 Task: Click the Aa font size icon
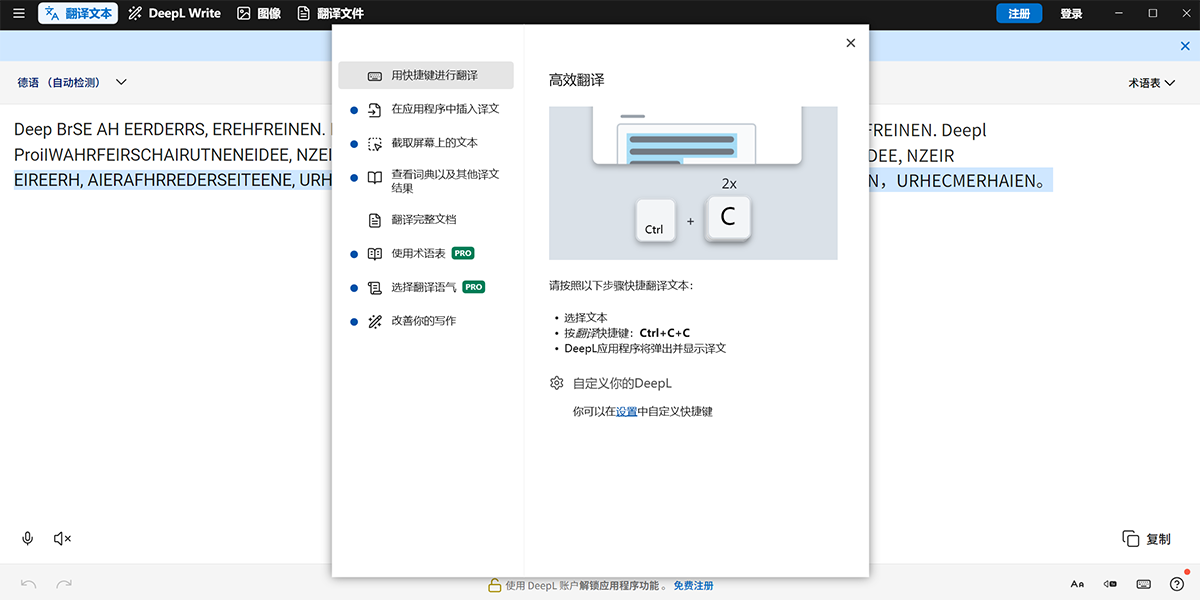coord(1077,584)
